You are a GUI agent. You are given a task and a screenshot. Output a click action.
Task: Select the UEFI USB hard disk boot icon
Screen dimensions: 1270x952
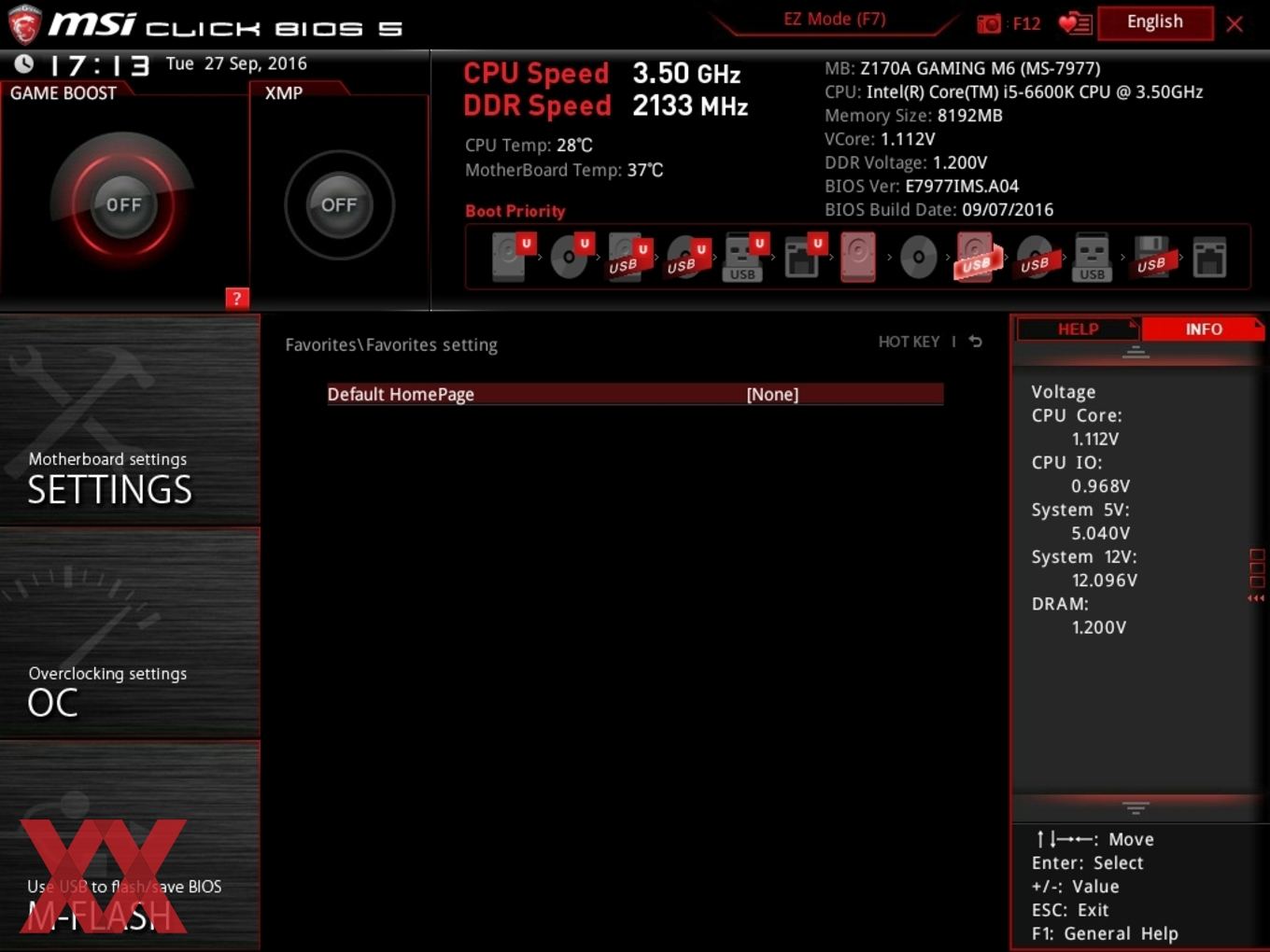click(629, 257)
